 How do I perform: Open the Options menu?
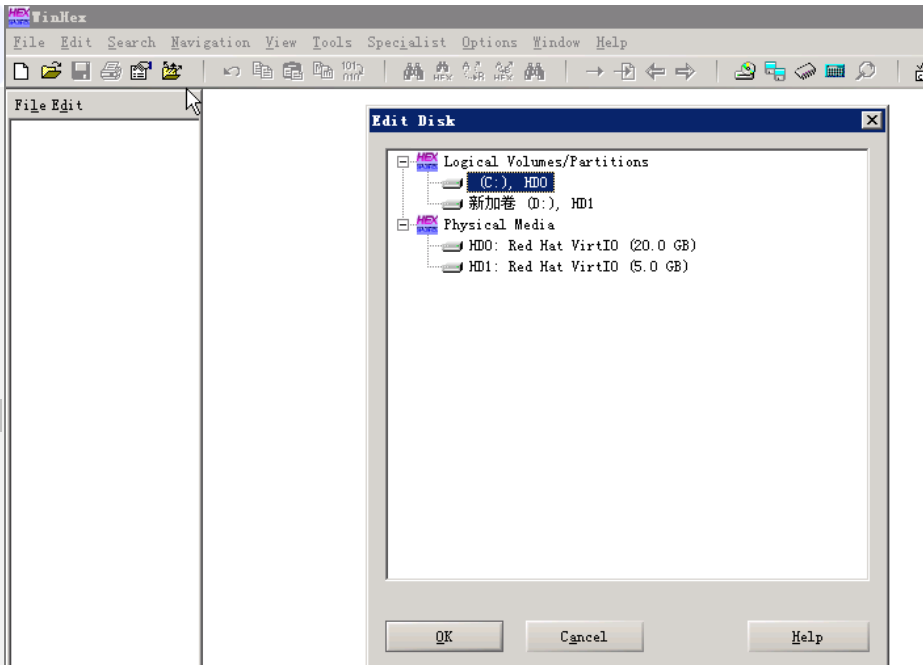[x=489, y=42]
